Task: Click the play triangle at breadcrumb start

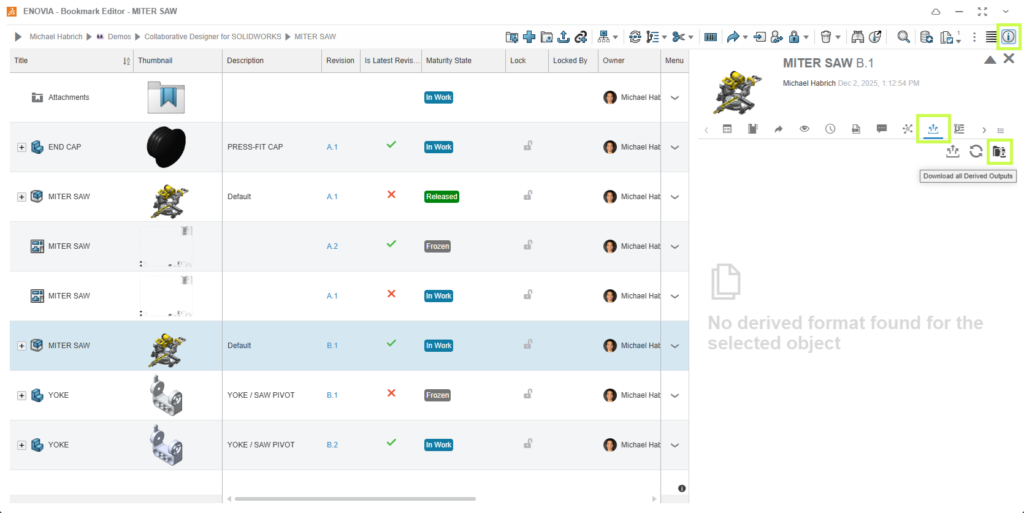Action: pos(18,37)
